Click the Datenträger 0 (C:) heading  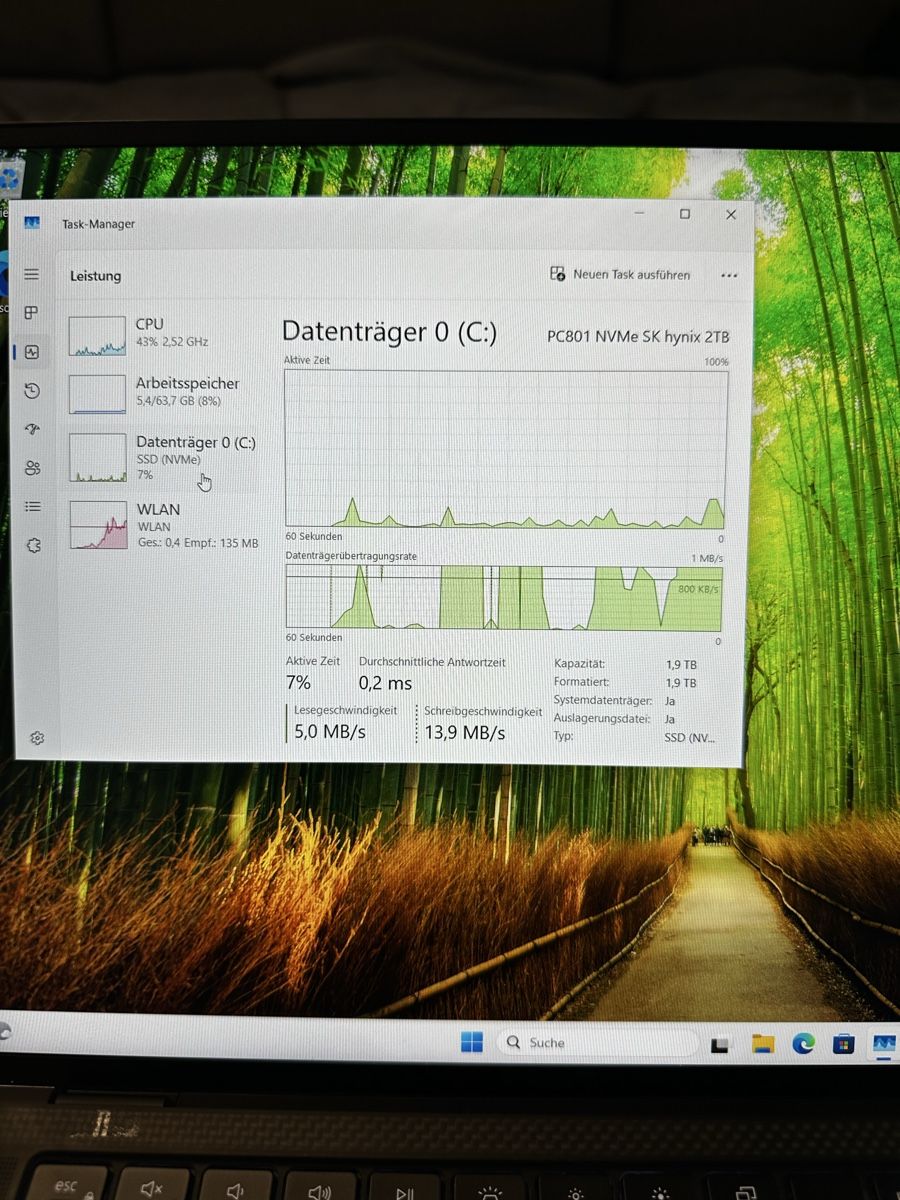tap(389, 332)
